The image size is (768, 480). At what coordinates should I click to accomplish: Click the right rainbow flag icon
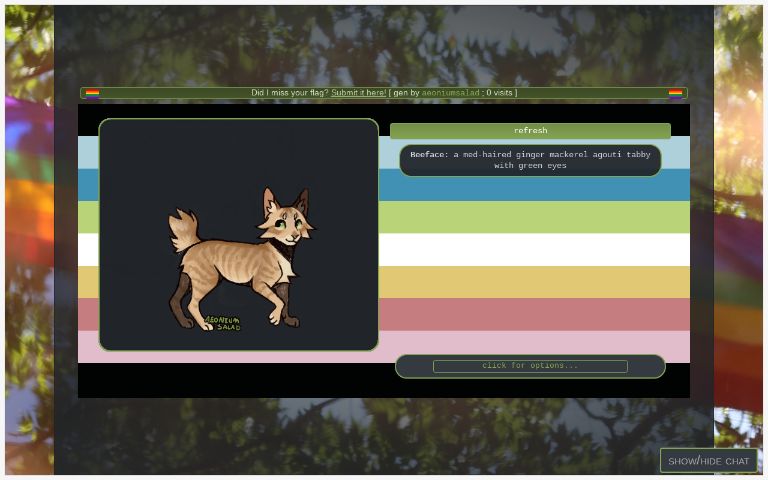(x=676, y=93)
